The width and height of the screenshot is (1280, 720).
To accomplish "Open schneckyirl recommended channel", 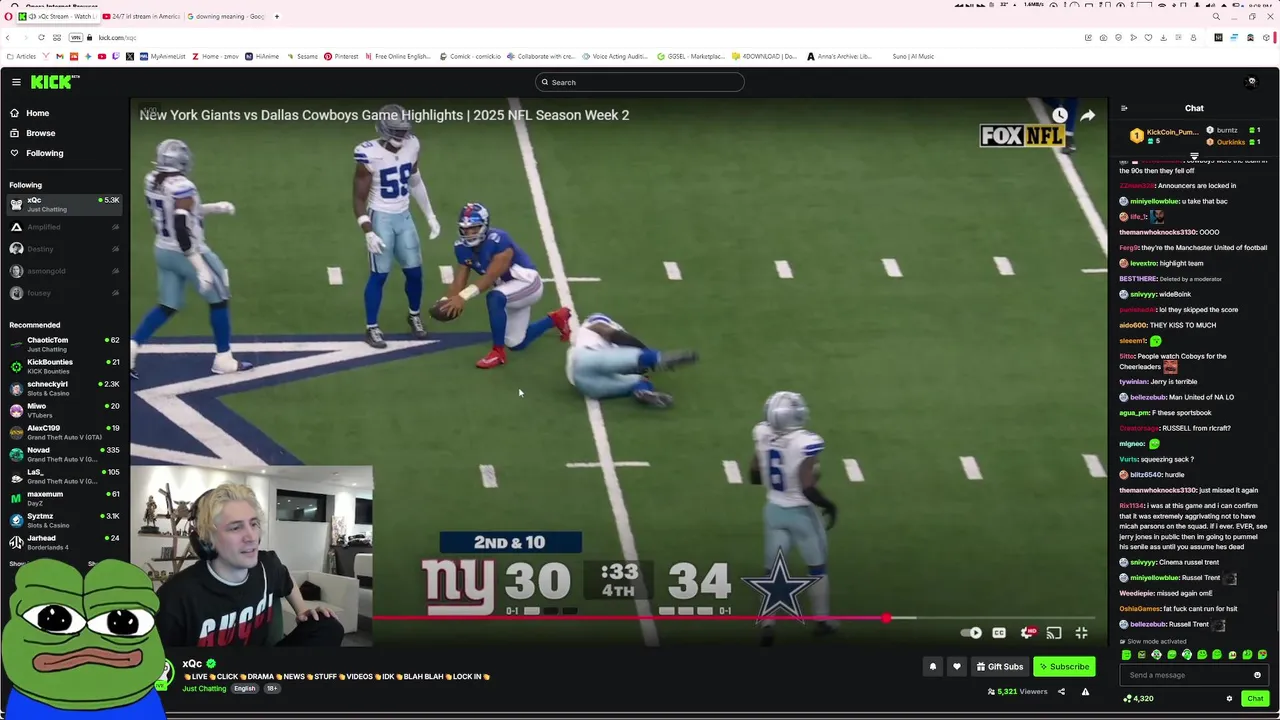I will (64, 388).
